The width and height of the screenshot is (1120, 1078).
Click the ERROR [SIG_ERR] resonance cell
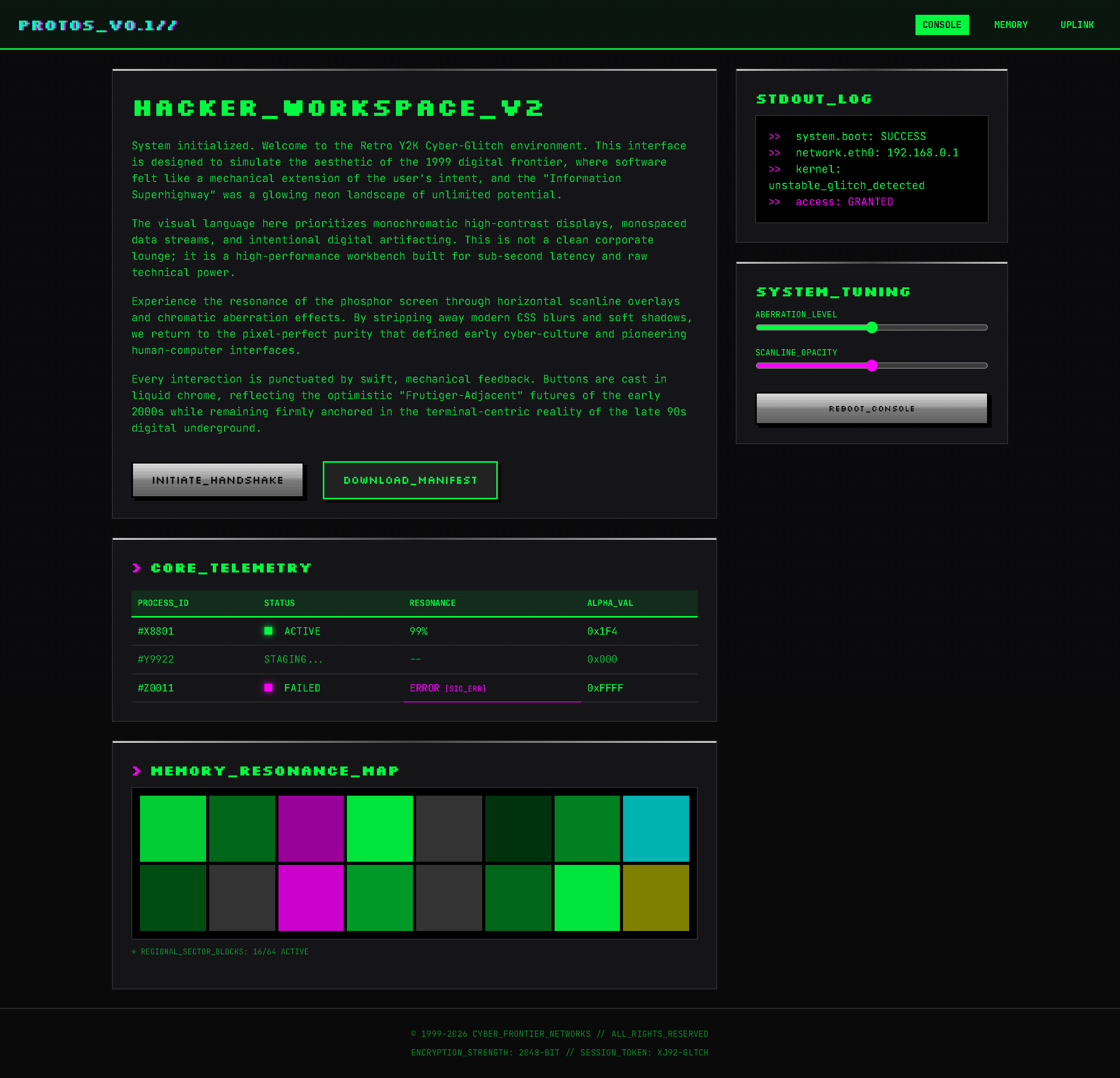448,688
